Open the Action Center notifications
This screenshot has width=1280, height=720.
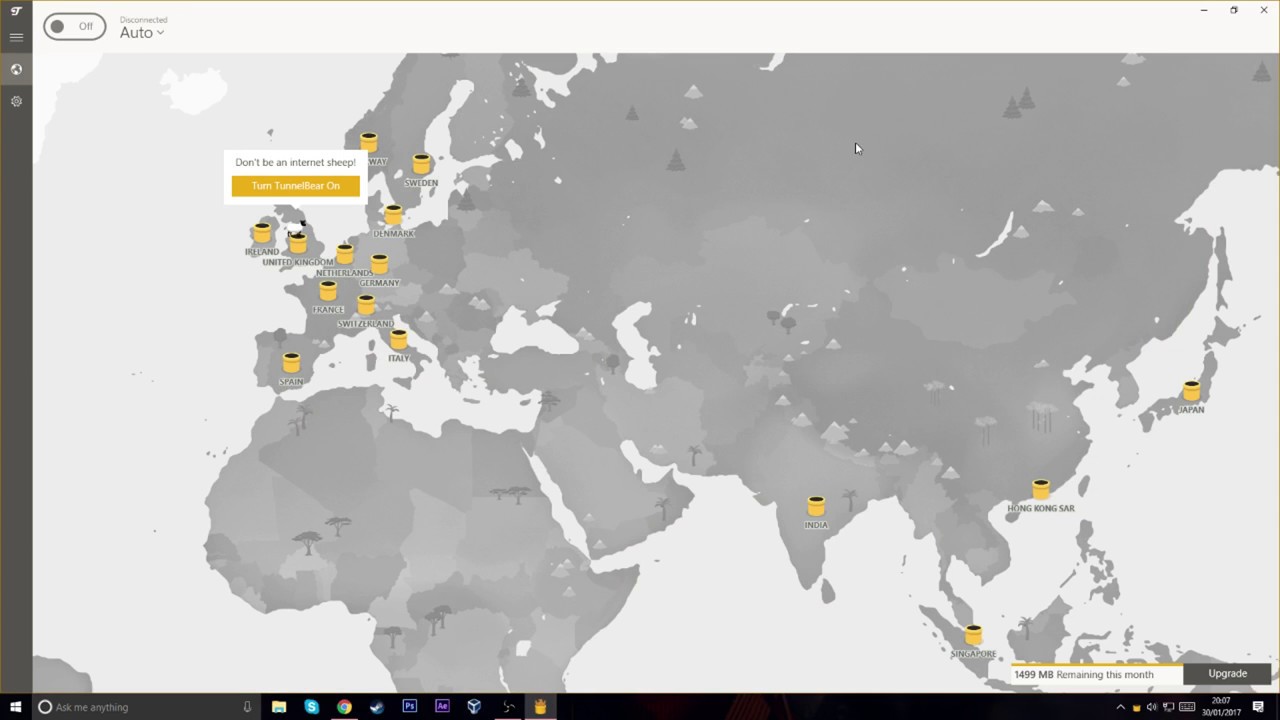click(x=1258, y=707)
